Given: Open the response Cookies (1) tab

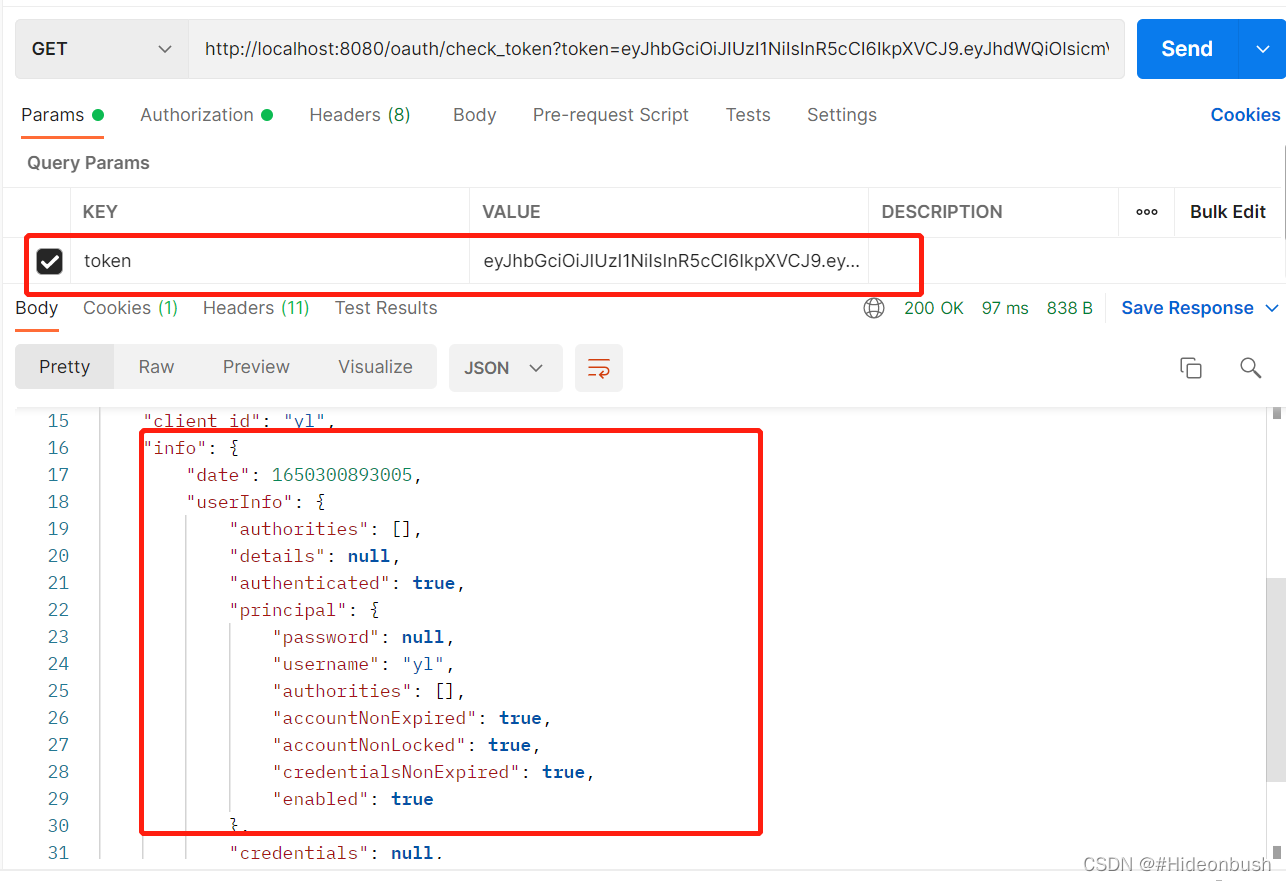Looking at the screenshot, I should click(130, 308).
